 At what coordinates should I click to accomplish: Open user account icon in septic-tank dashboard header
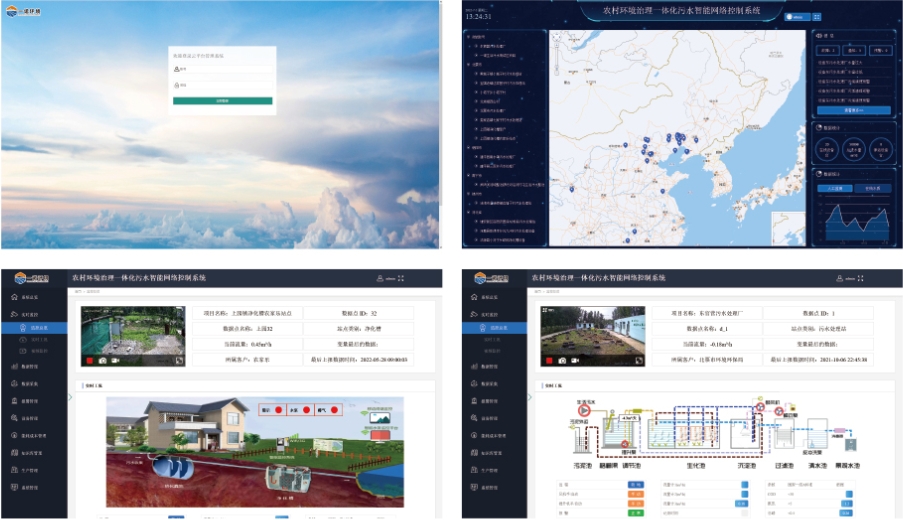pyautogui.click(x=379, y=278)
